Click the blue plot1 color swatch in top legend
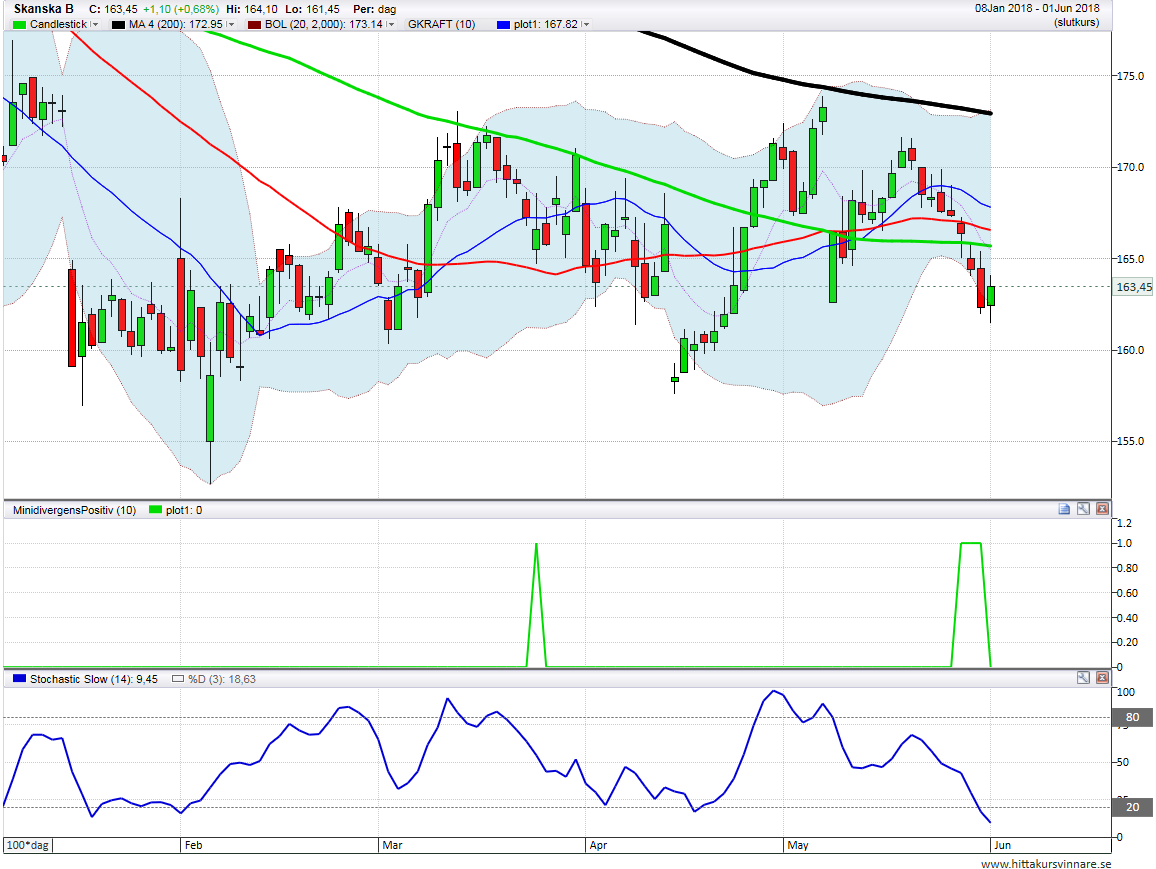The height and width of the screenshot is (869, 1156). click(503, 24)
